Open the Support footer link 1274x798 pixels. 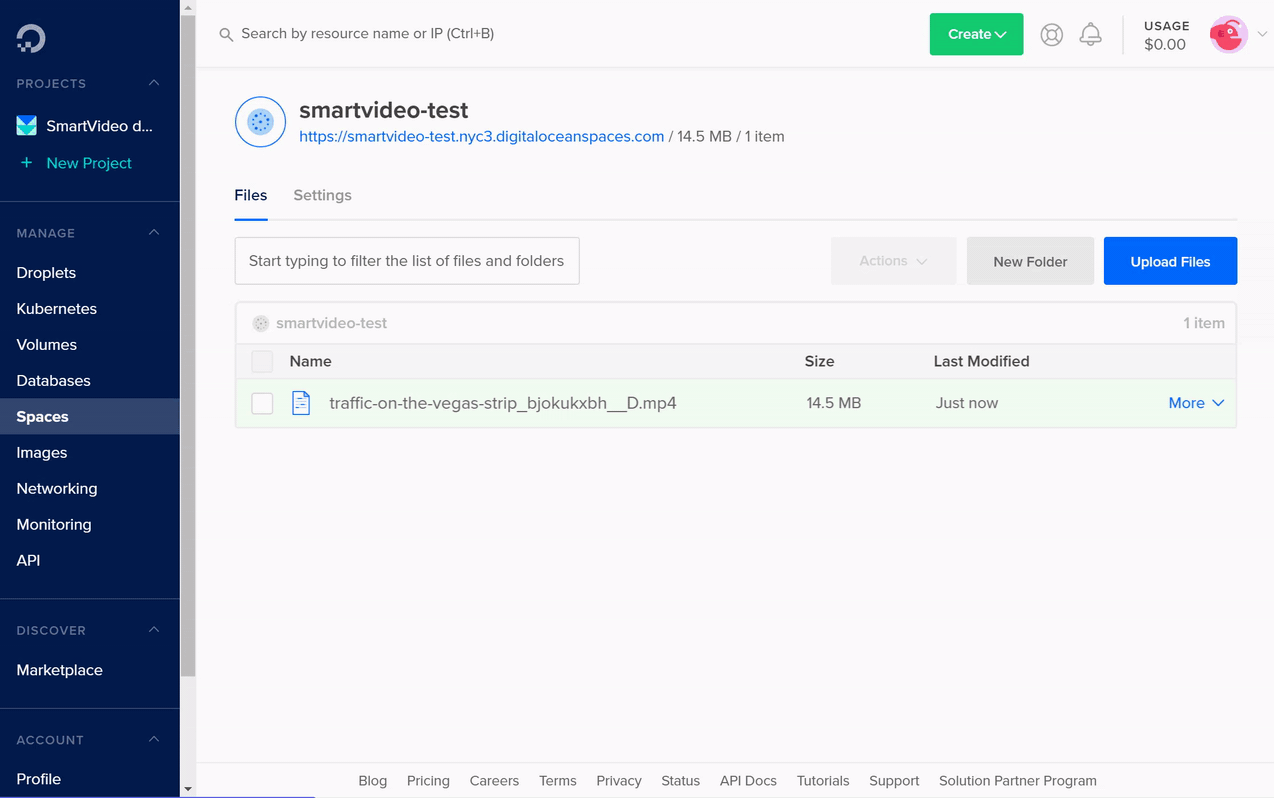pyautogui.click(x=894, y=781)
